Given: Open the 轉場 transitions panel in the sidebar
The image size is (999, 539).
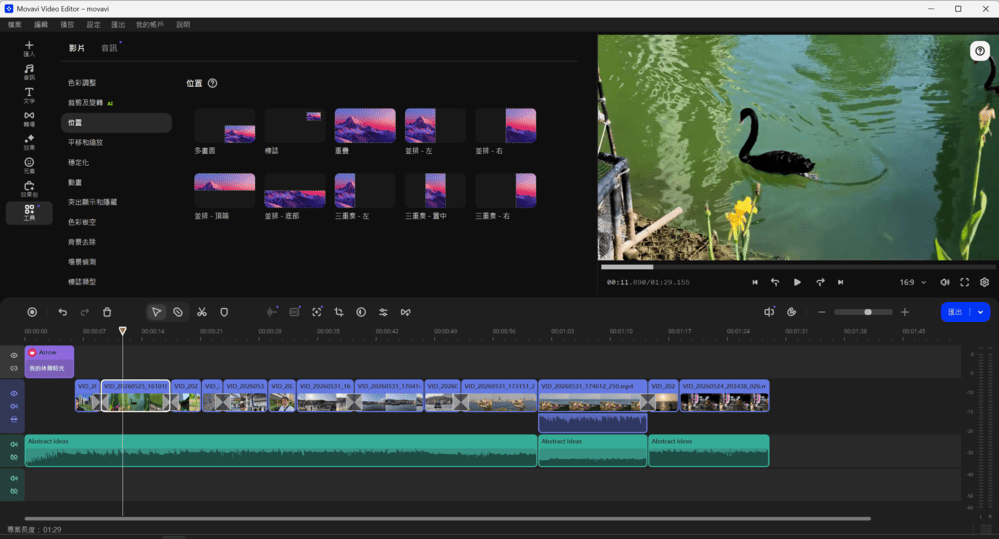Looking at the screenshot, I should (x=29, y=119).
